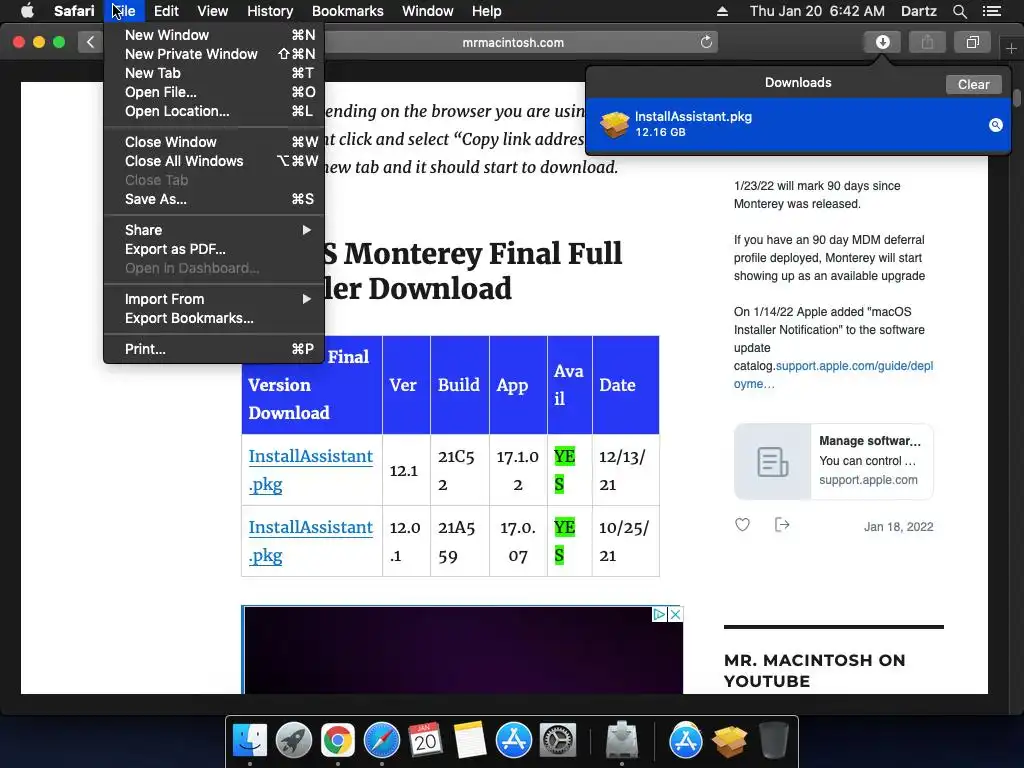This screenshot has height=768, width=1024.
Task: Open Launchpad from the Dock
Action: [x=294, y=740]
